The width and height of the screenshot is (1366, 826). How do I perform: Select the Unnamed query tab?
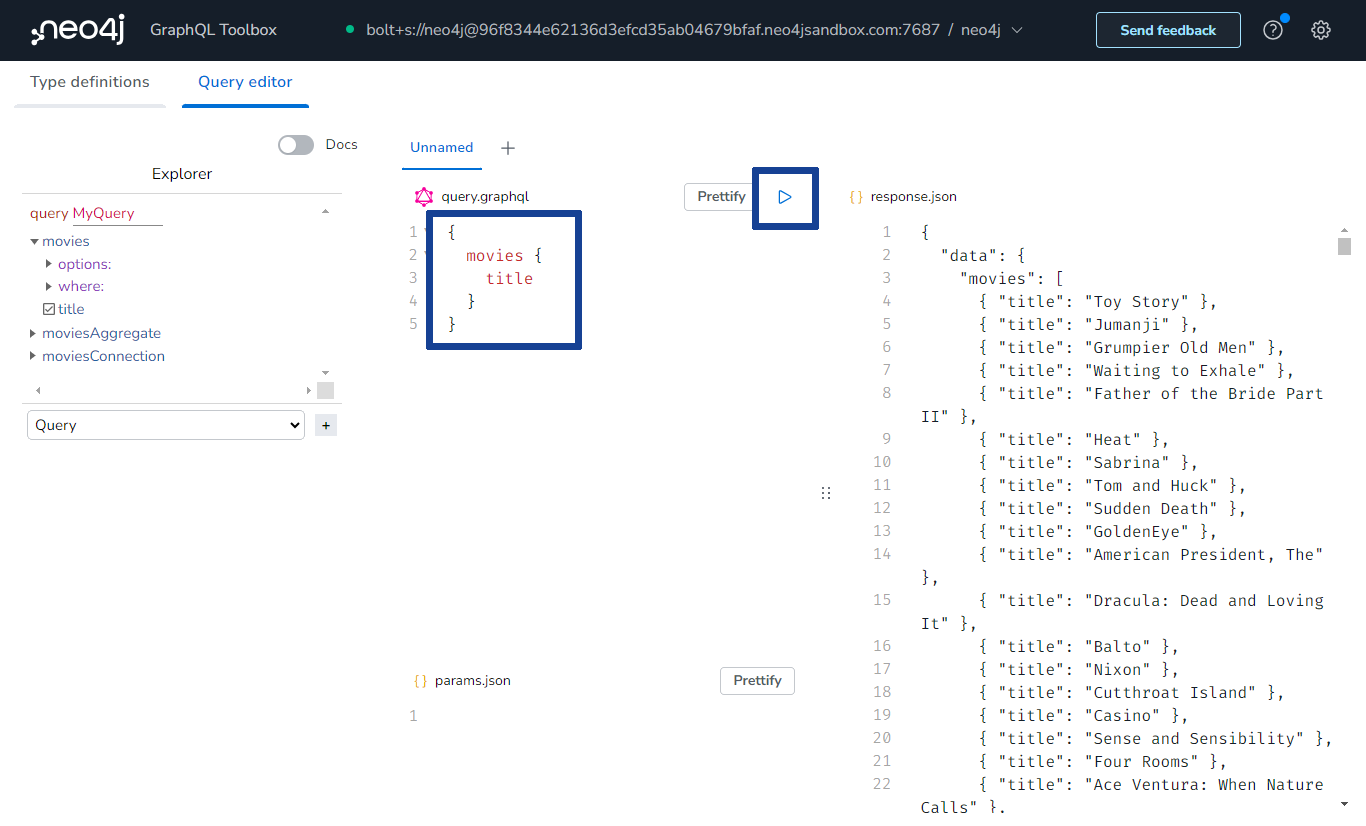pos(441,147)
